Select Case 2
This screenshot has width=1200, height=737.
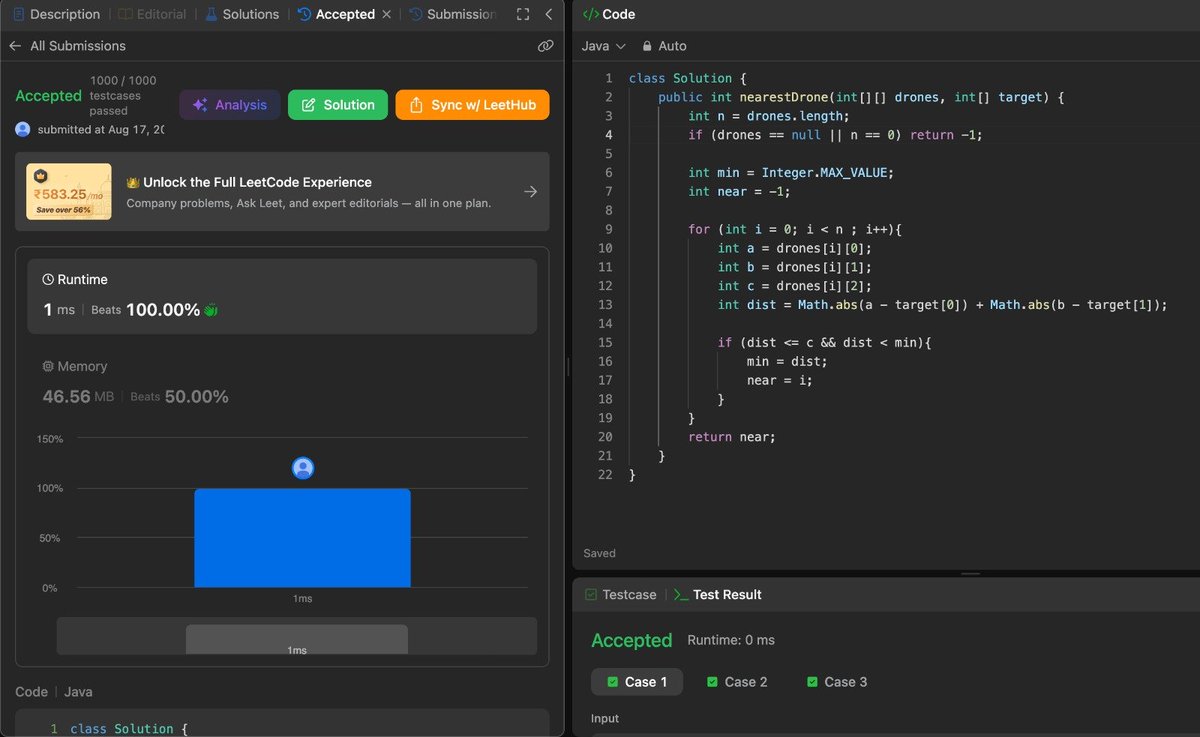(x=737, y=682)
